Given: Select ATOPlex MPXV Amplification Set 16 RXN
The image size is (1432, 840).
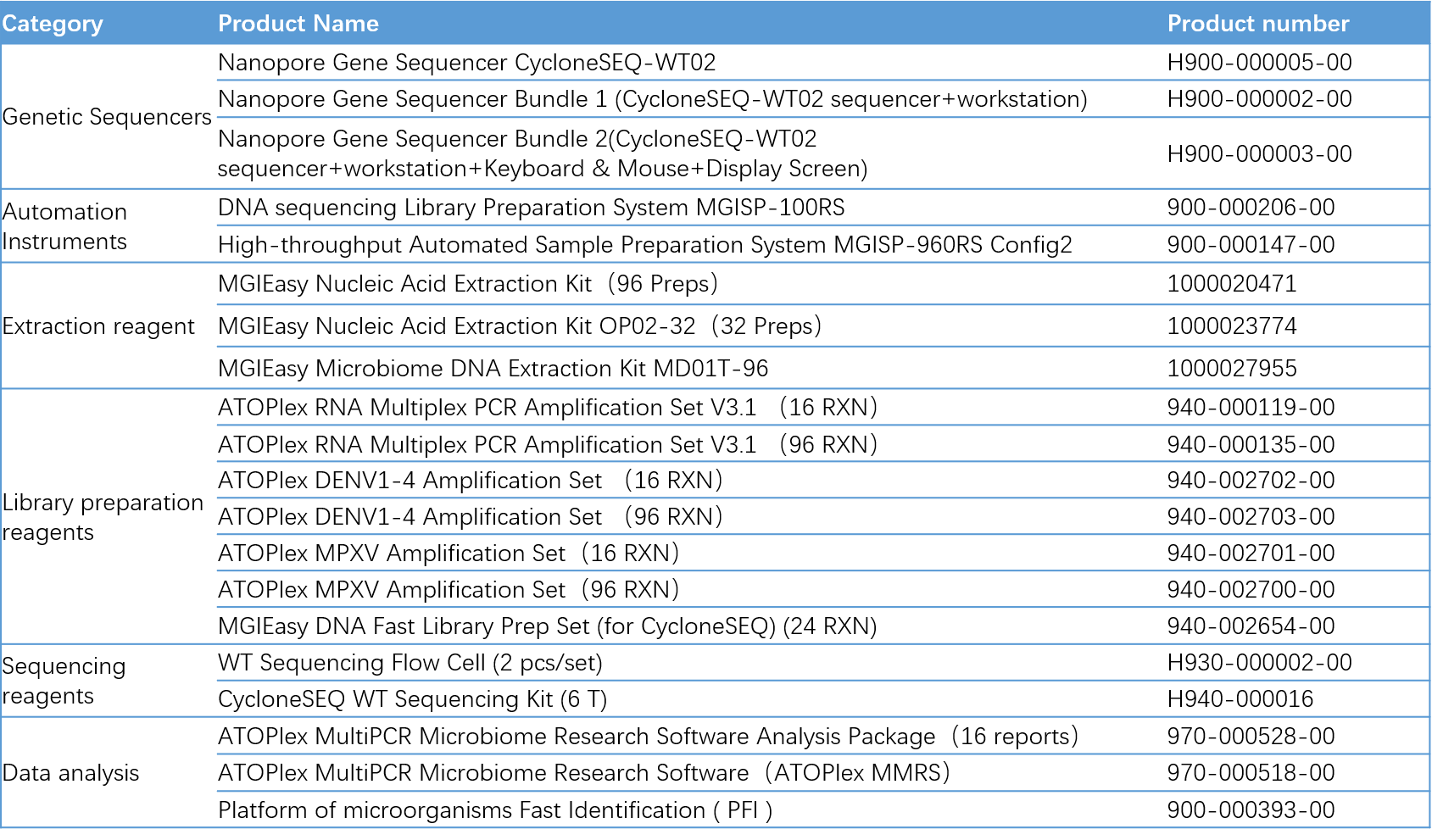Looking at the screenshot, I should (x=449, y=554).
